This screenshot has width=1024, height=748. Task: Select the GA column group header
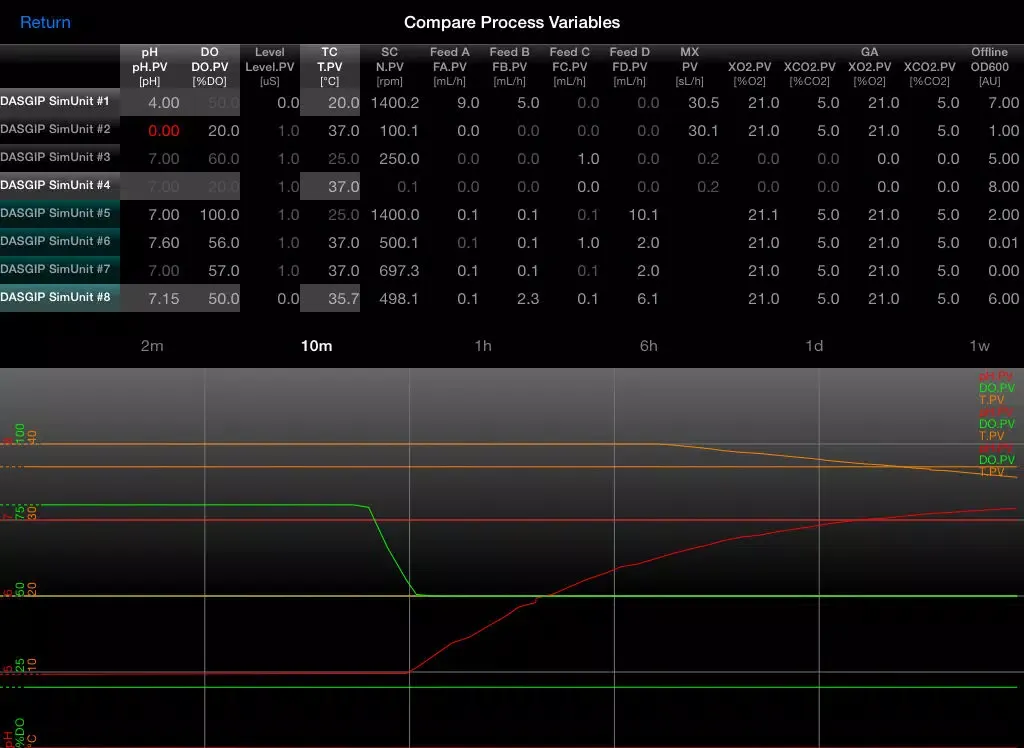pos(869,52)
